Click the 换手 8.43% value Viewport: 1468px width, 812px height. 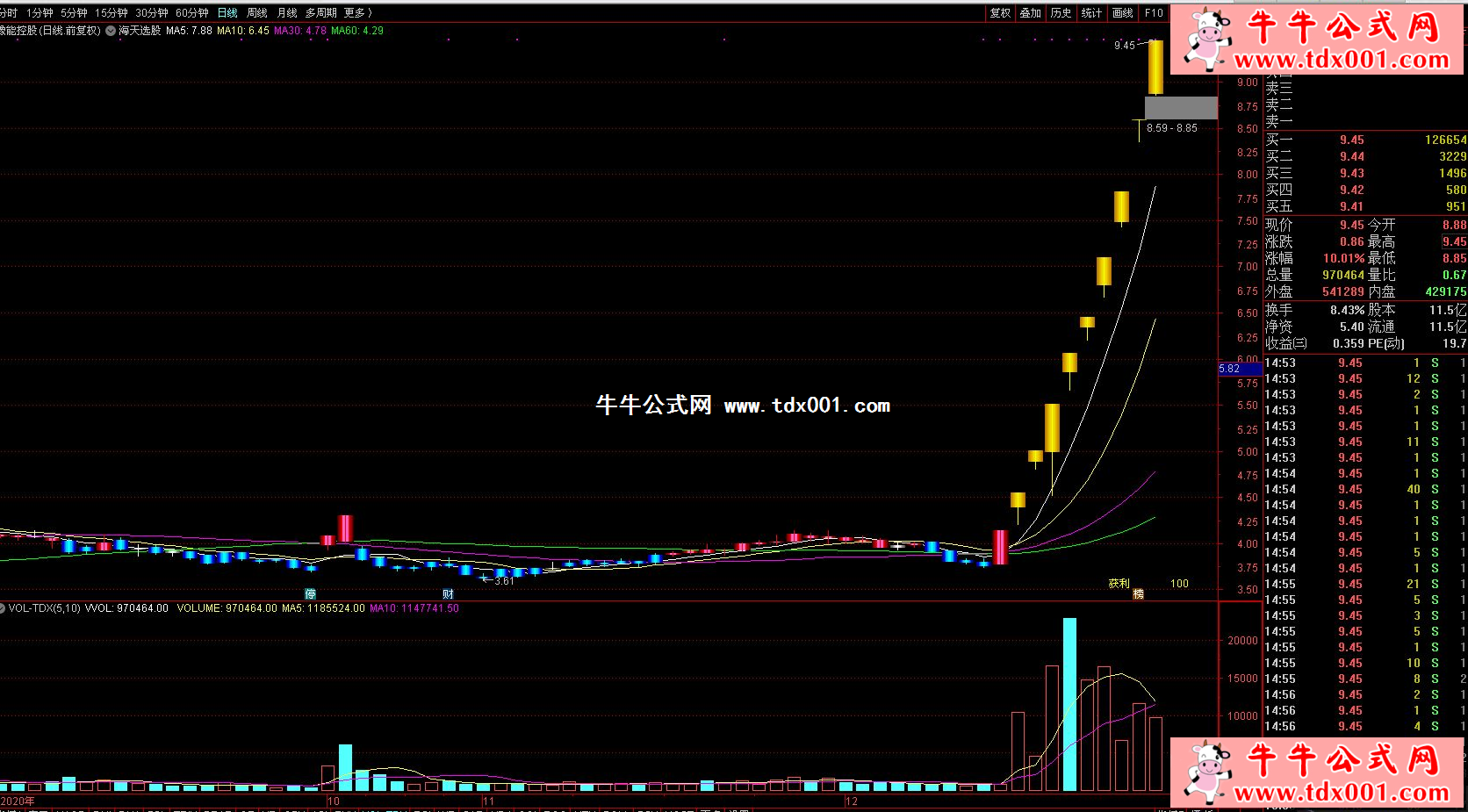[1347, 311]
